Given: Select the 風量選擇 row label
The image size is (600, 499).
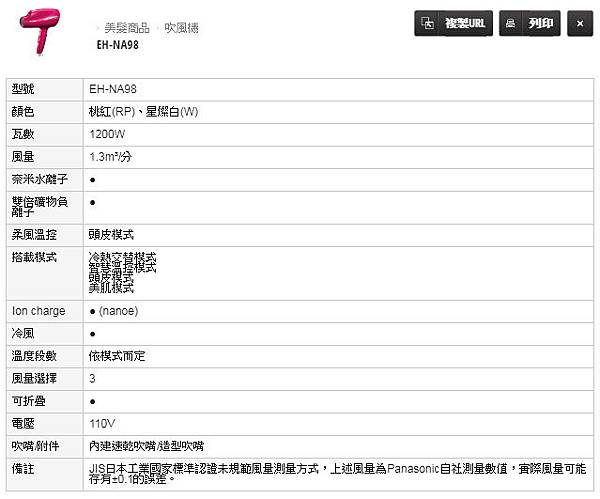Looking at the screenshot, I should click(34, 378).
